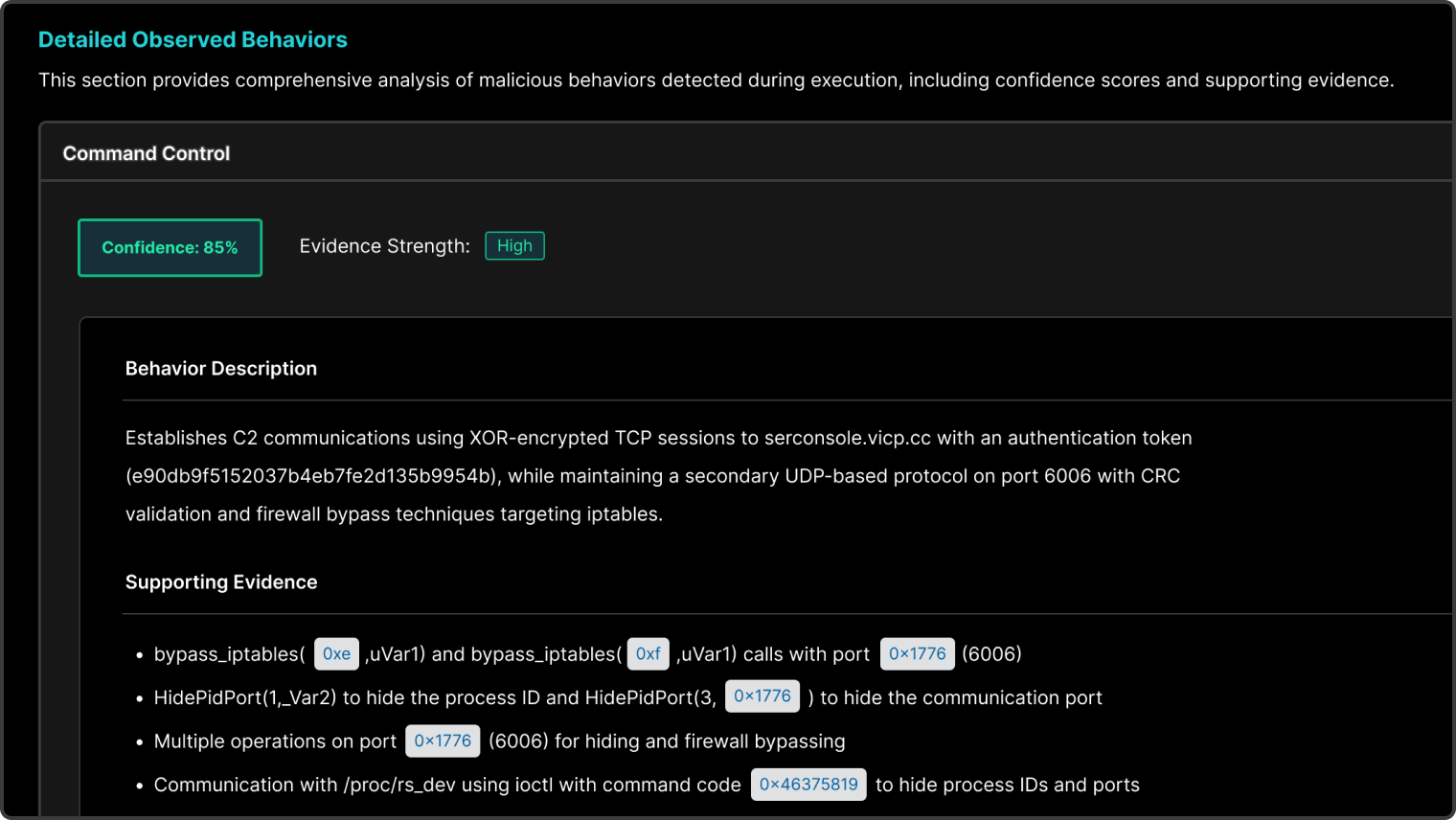This screenshot has width=1456, height=820.
Task: Select the High evidence strength tag
Action: (x=514, y=246)
